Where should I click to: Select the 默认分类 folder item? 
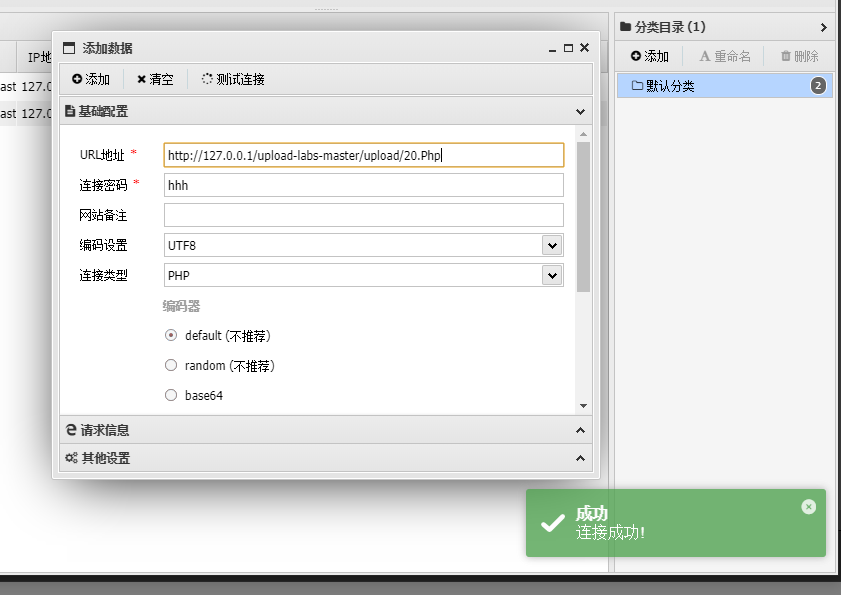pyautogui.click(x=724, y=86)
